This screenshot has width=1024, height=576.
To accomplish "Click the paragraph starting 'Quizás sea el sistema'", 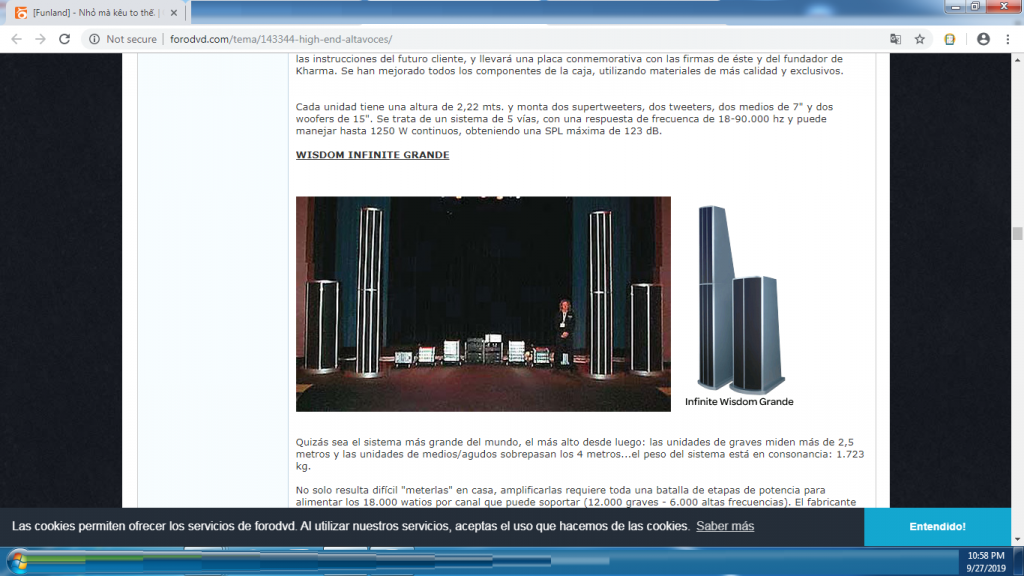I will click(580, 454).
